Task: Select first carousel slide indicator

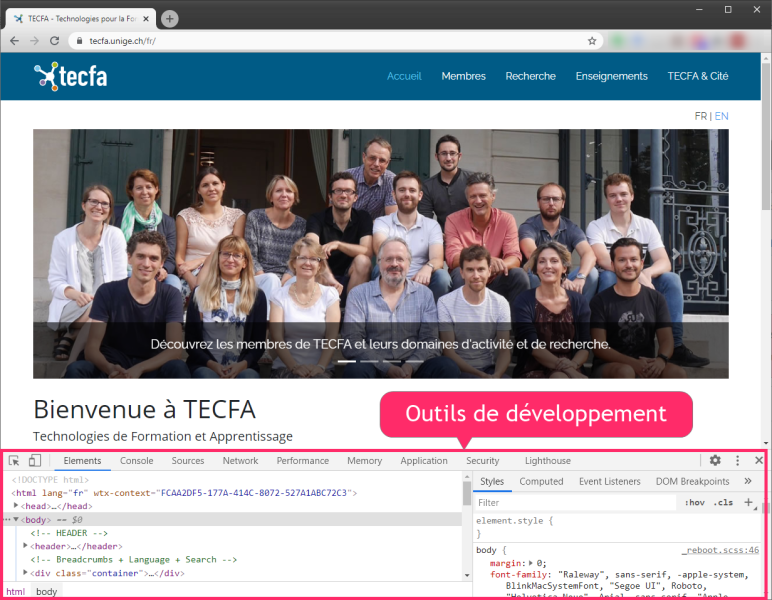Action: (x=347, y=361)
